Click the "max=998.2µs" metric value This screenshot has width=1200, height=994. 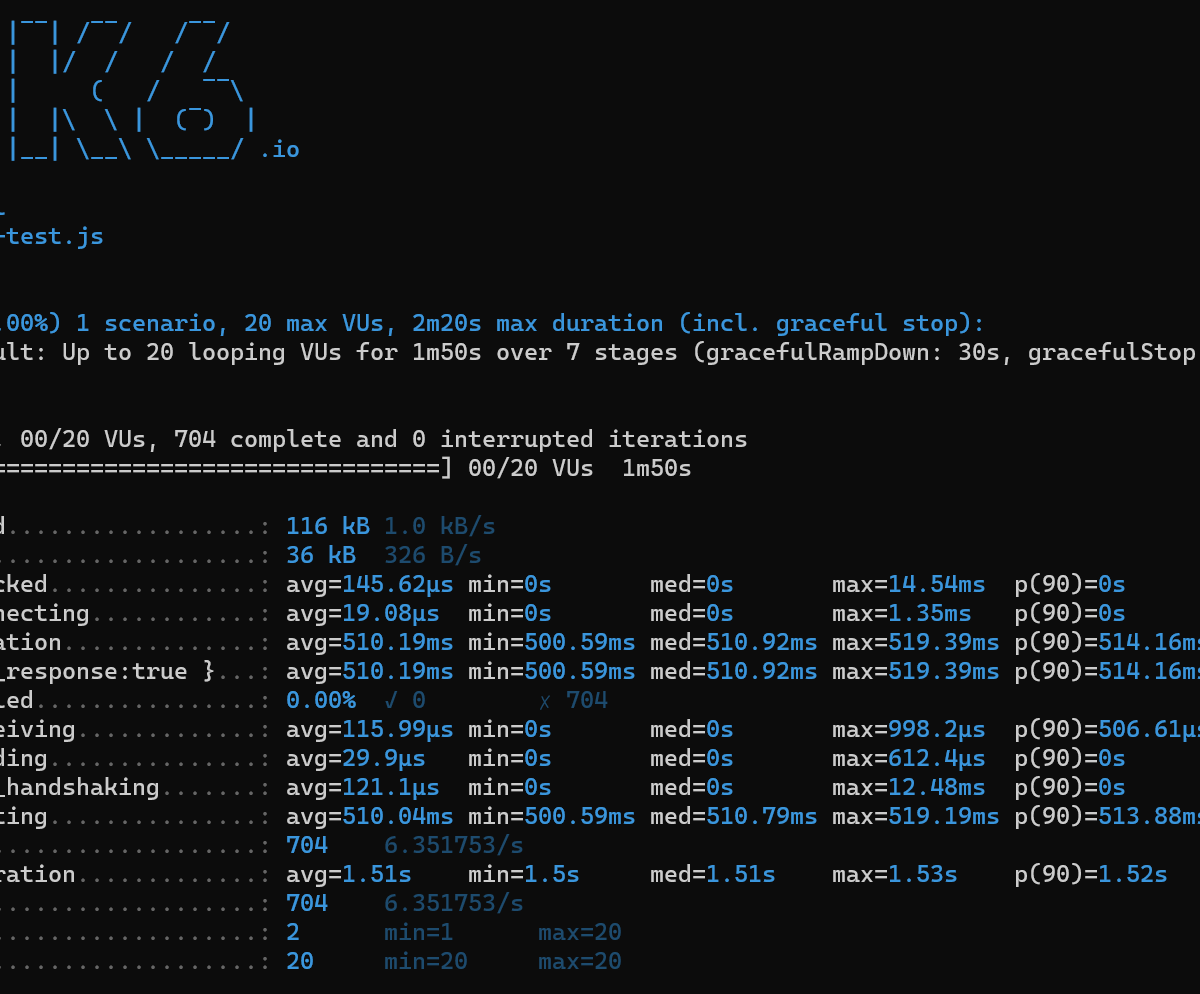[x=908, y=729]
